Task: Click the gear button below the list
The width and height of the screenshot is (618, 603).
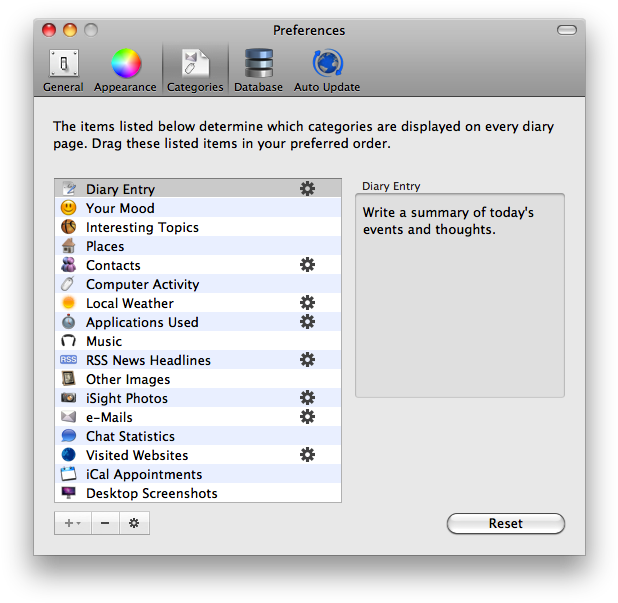Action: 135,523
